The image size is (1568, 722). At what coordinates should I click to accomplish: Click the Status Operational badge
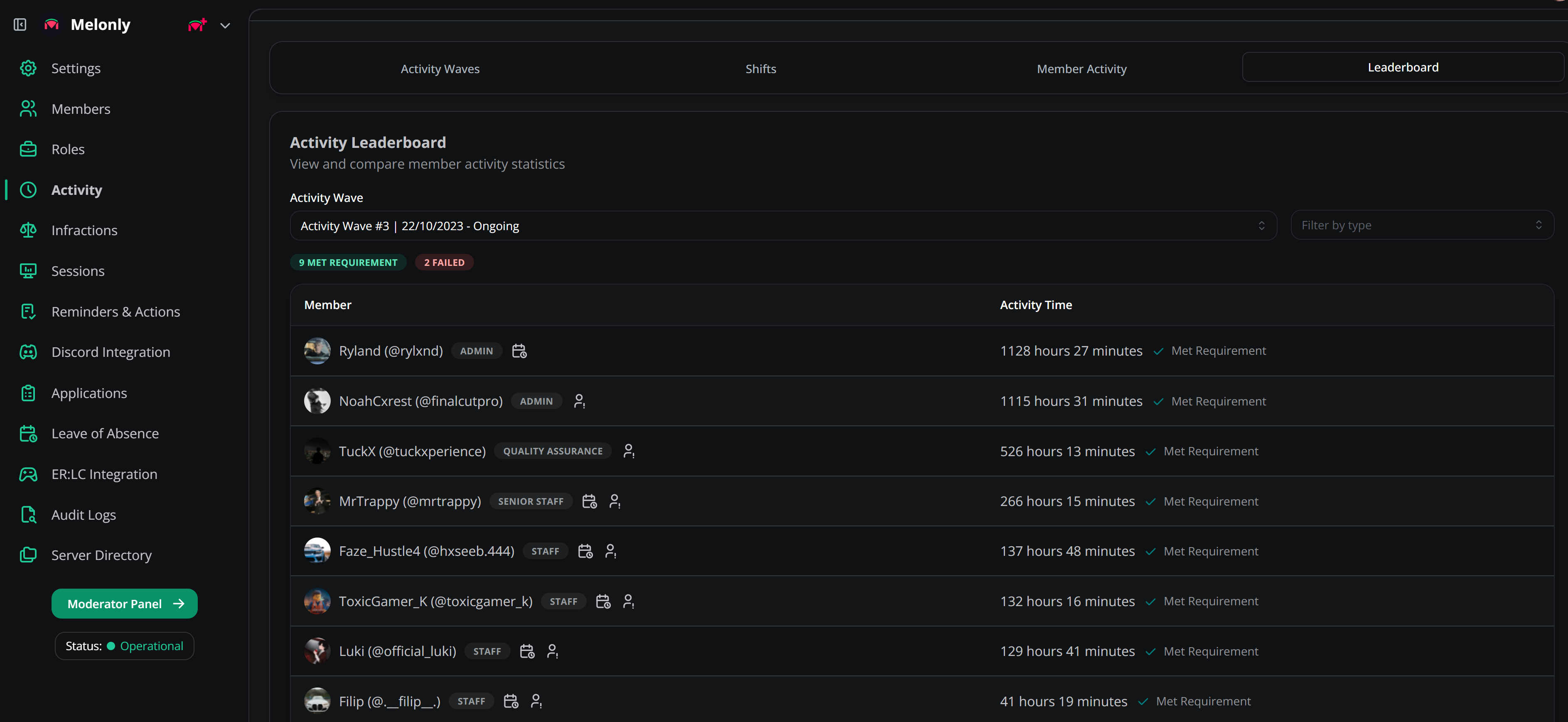(124, 645)
